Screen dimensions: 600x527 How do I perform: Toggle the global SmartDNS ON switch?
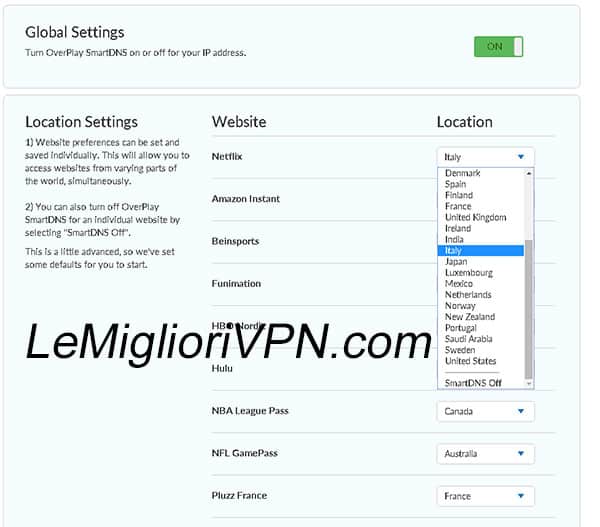498,47
